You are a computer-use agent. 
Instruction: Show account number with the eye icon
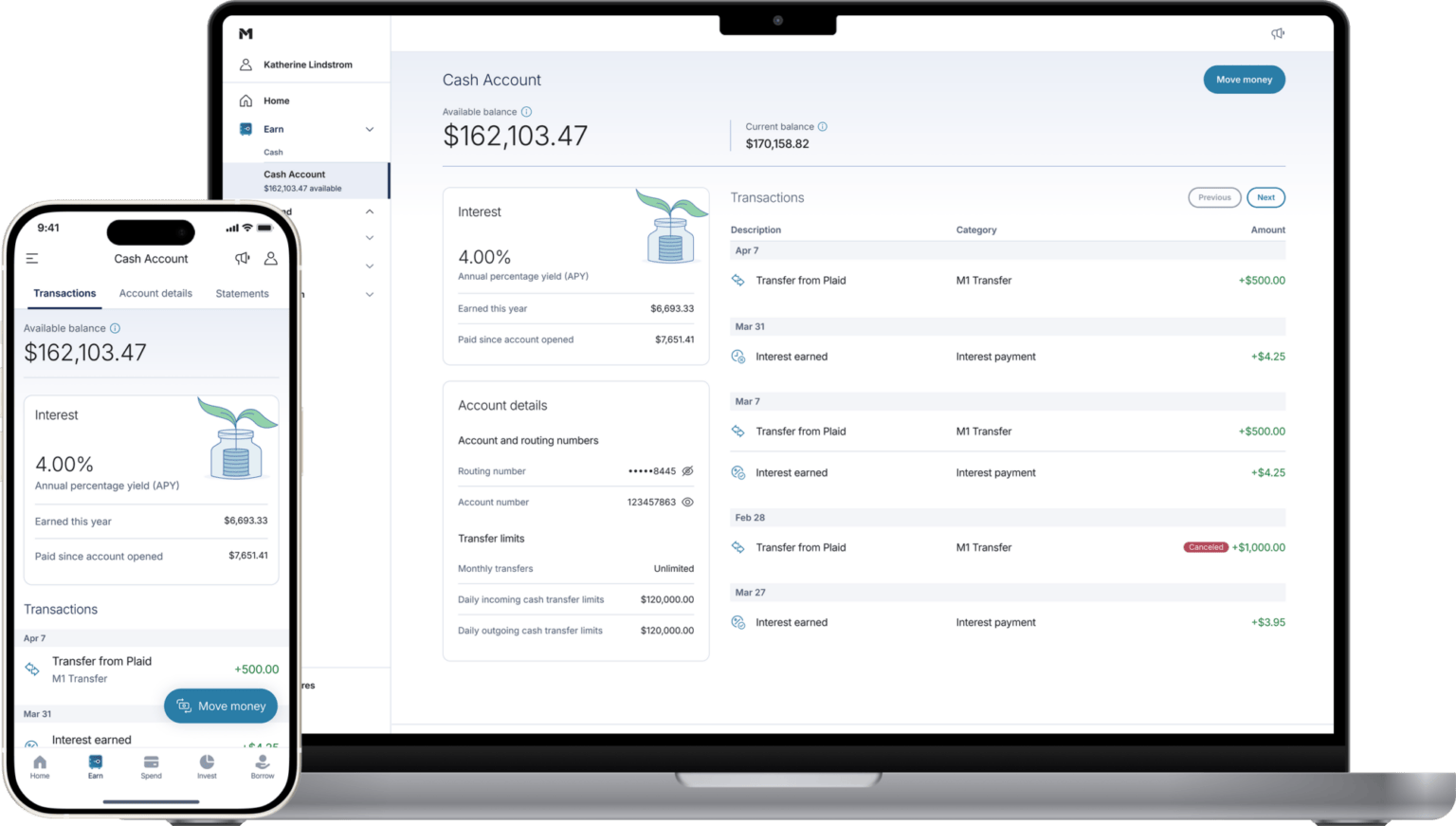point(687,502)
